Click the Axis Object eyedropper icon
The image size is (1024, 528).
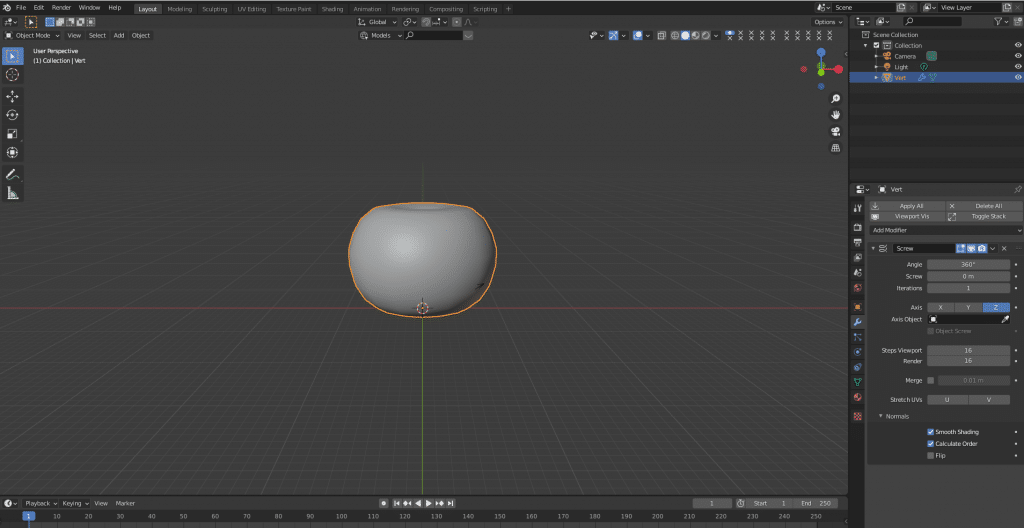click(x=1005, y=320)
